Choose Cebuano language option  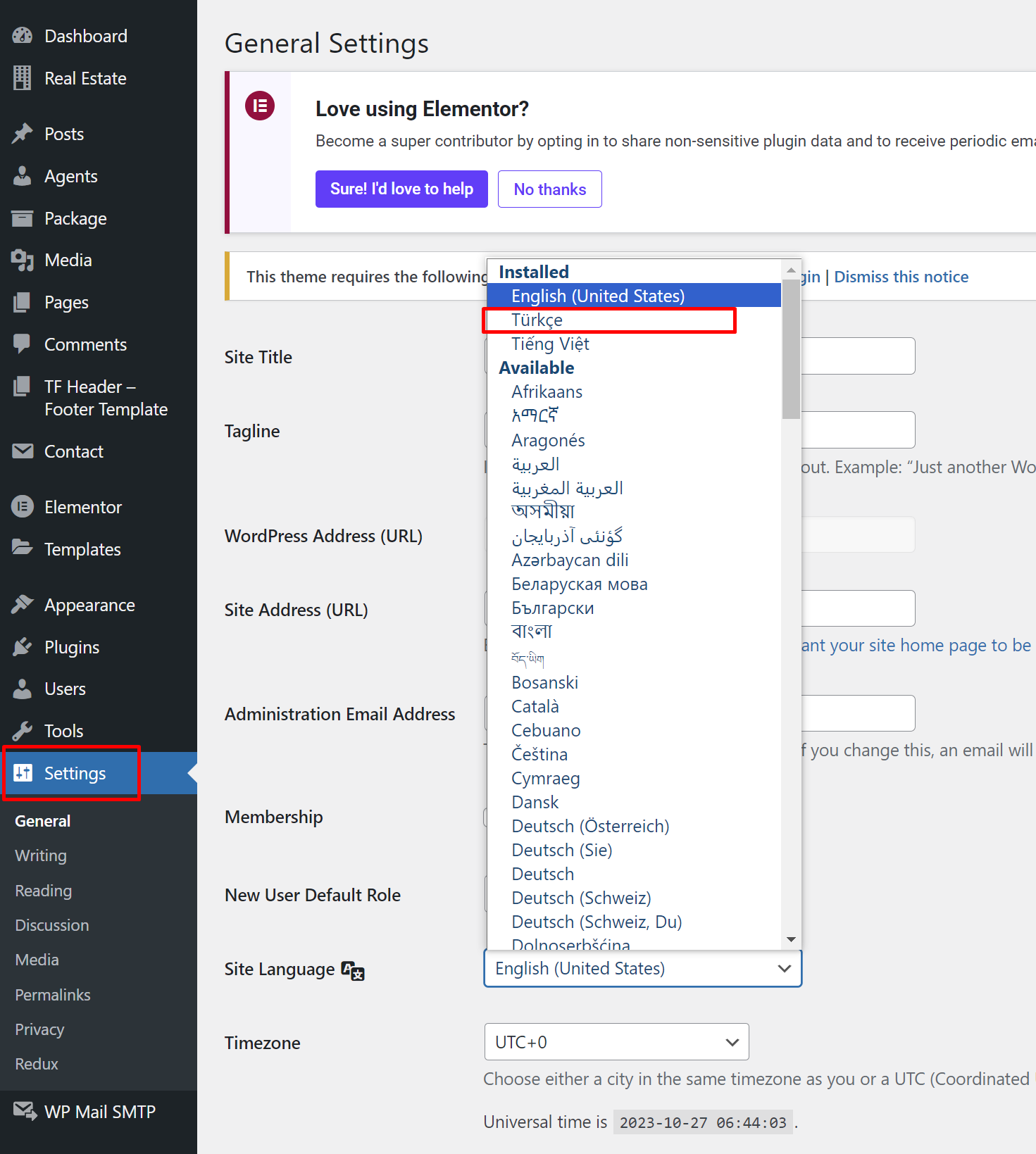(634, 730)
